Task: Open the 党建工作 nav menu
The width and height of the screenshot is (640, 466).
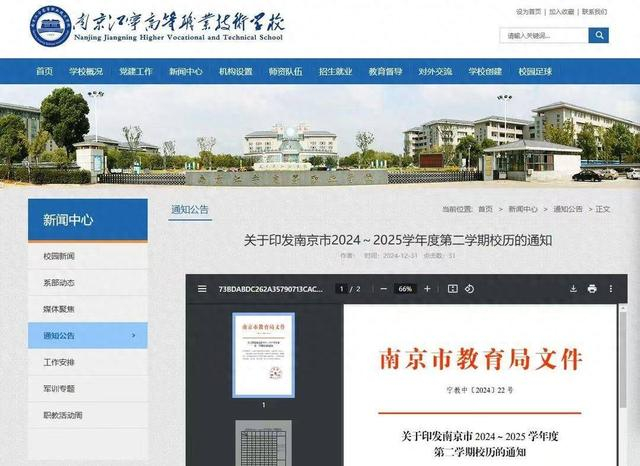Action: tap(136, 71)
